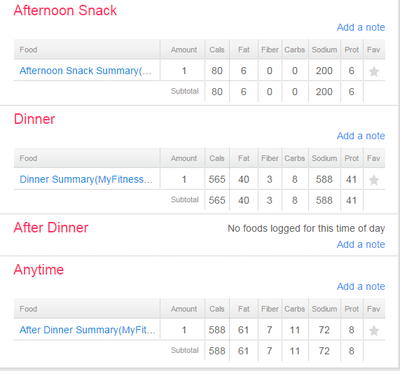Add a note to Afternoon Snack

pyautogui.click(x=361, y=27)
